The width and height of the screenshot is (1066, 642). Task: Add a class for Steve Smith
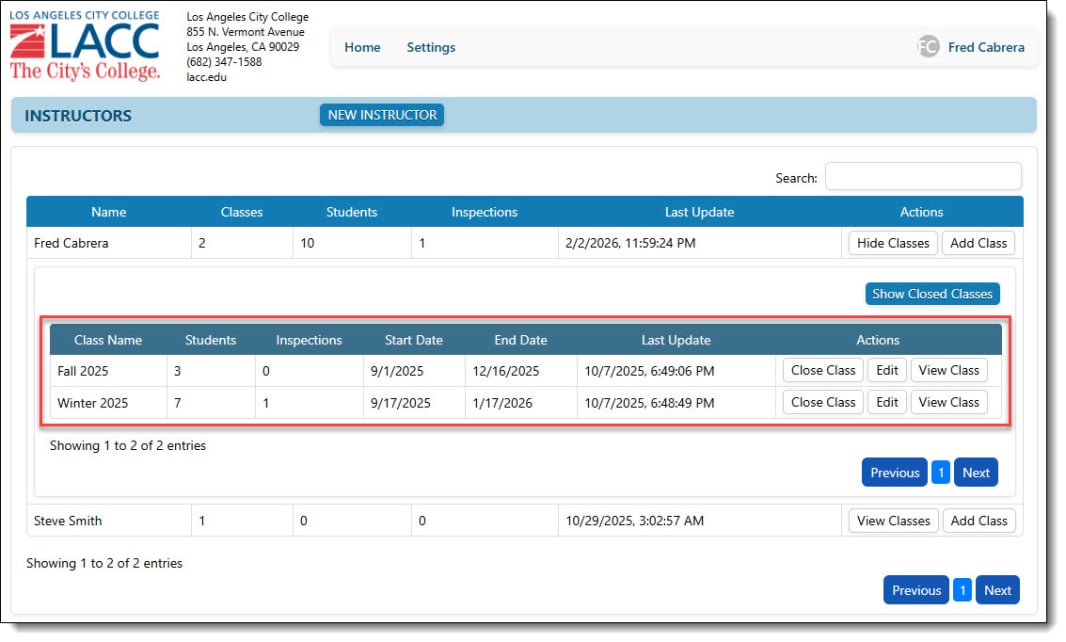coord(978,521)
